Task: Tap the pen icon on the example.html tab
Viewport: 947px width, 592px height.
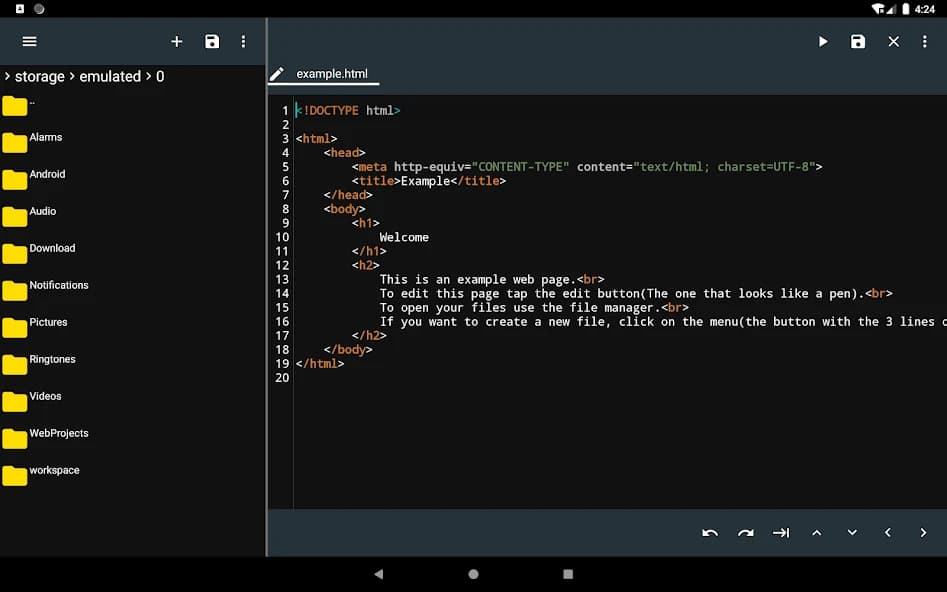Action: pos(277,73)
